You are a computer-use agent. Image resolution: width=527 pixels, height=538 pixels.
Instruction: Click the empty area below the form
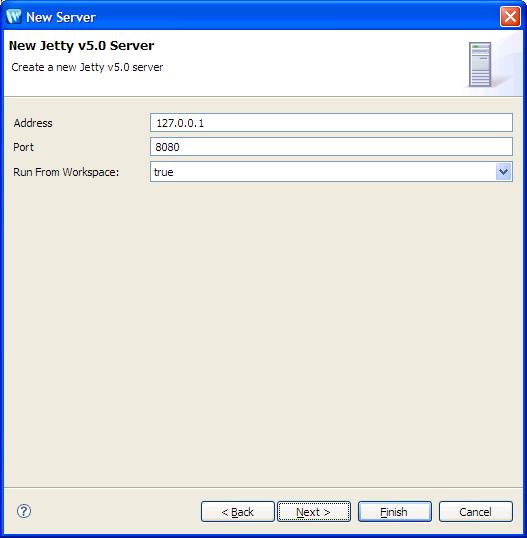pos(263,333)
